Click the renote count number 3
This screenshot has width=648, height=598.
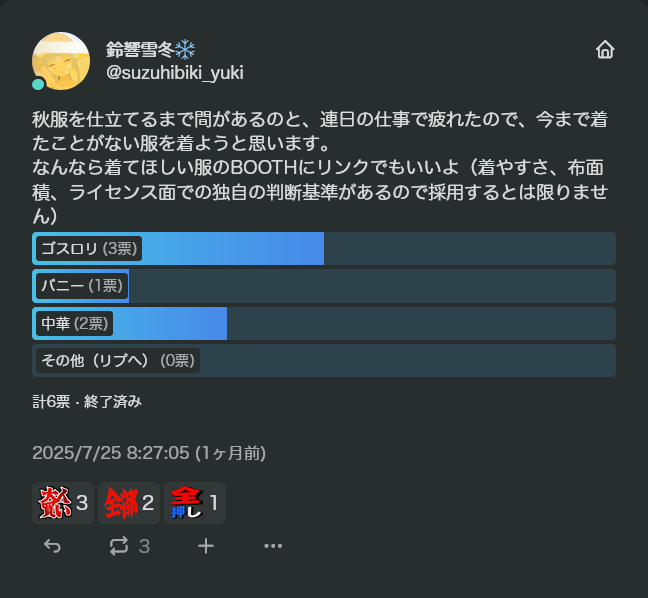click(144, 546)
